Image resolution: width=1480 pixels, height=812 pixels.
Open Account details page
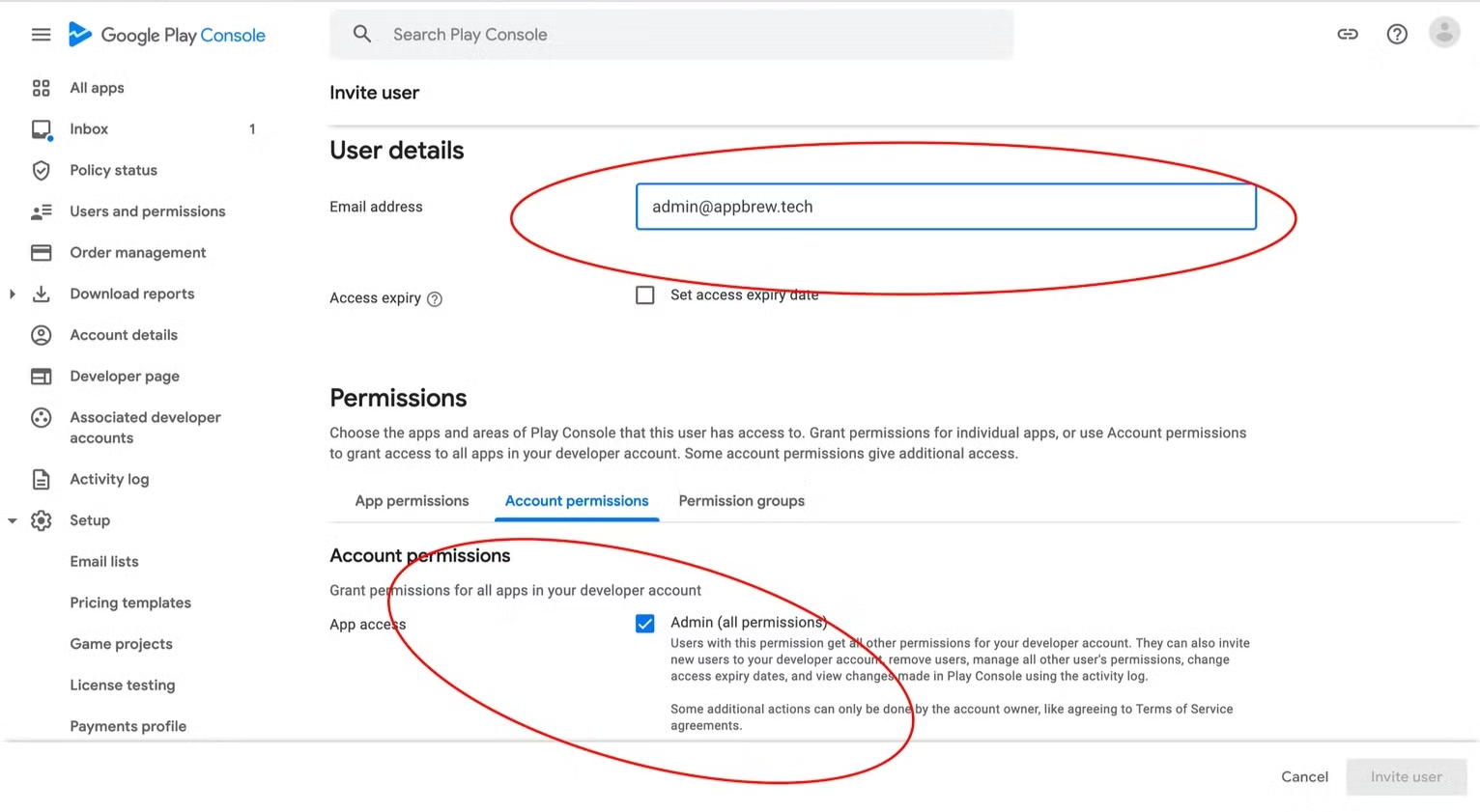point(124,335)
